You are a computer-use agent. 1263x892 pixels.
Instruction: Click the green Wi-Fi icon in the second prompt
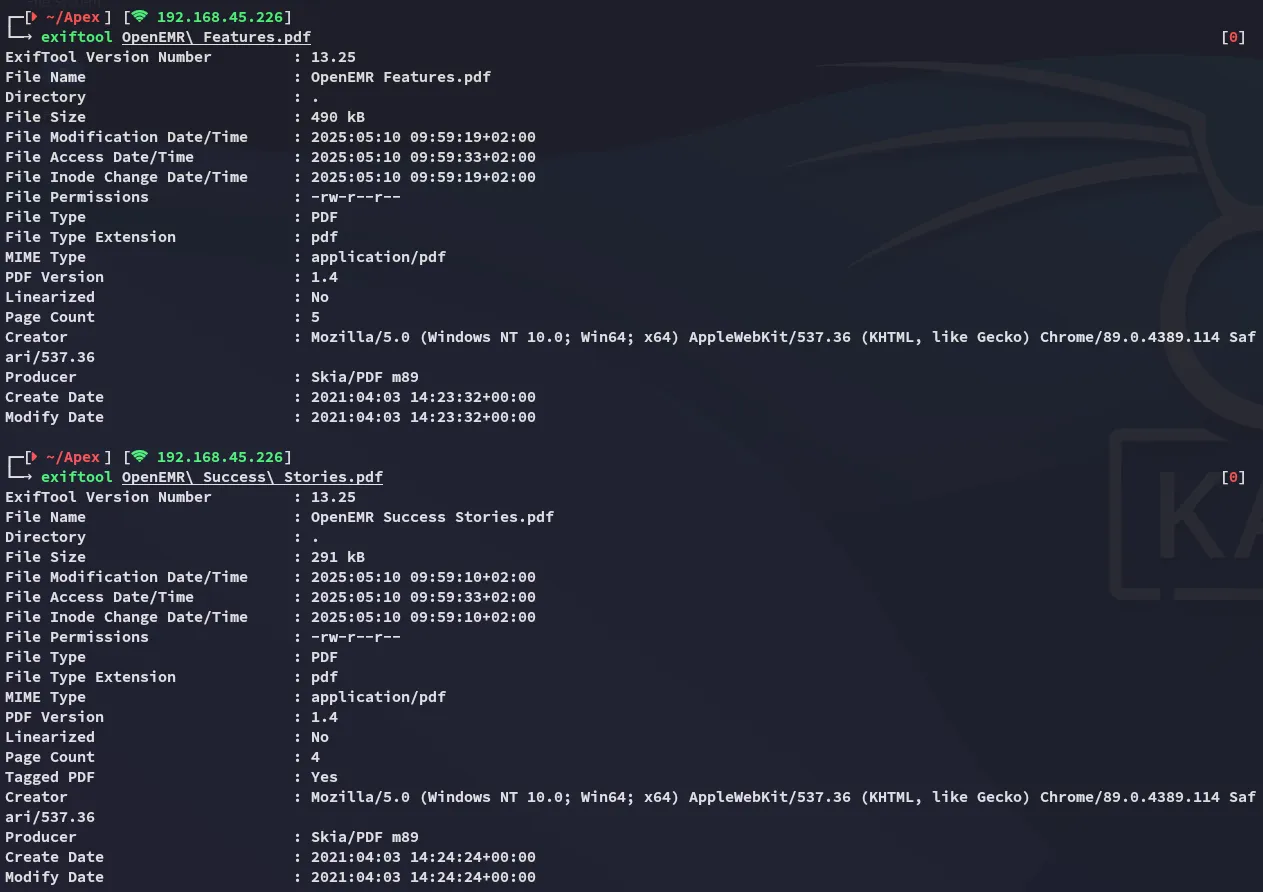(139, 457)
